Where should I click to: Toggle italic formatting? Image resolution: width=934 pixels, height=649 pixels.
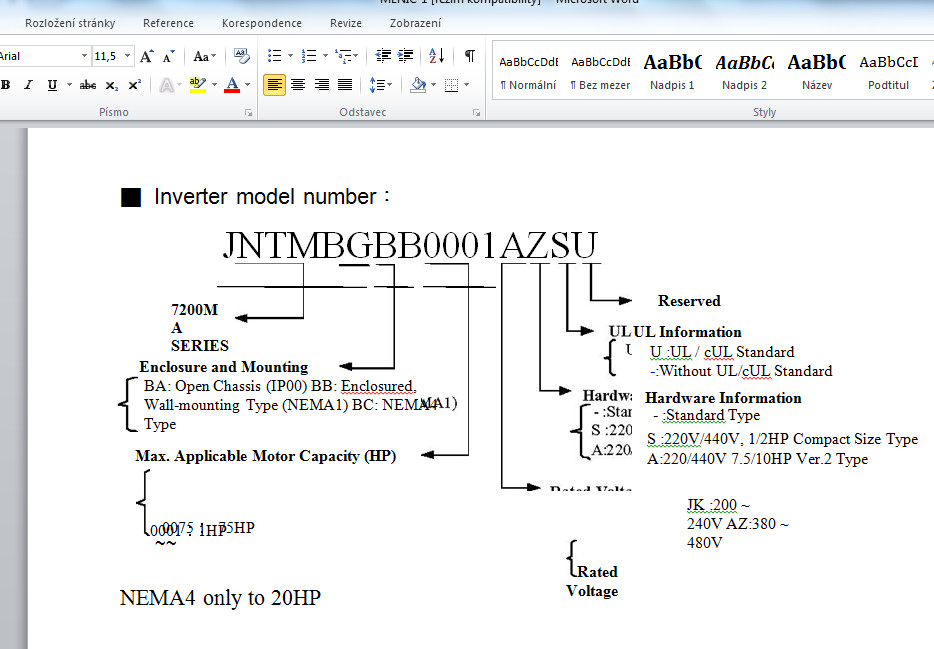[x=28, y=85]
